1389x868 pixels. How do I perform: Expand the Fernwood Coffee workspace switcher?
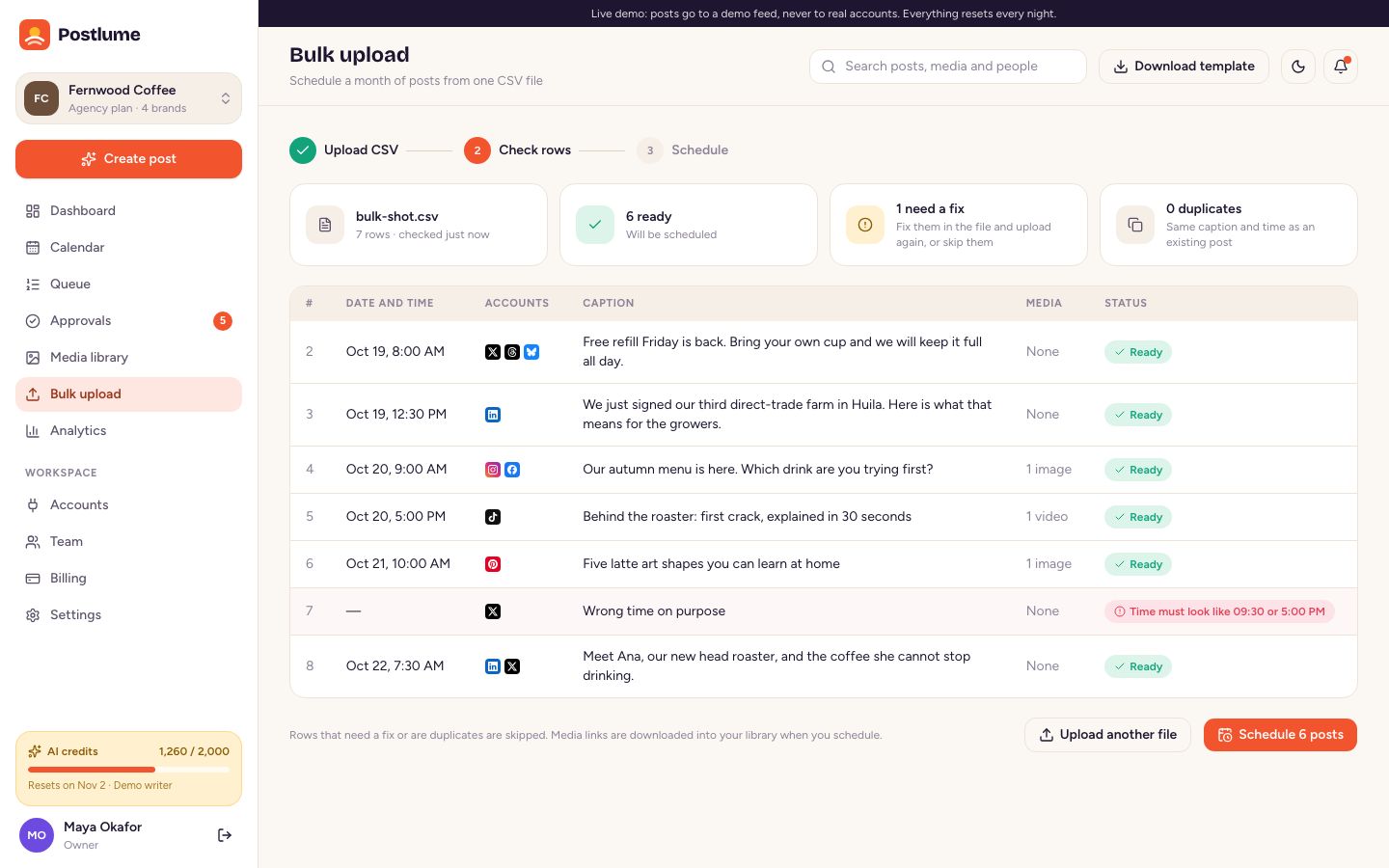[128, 98]
